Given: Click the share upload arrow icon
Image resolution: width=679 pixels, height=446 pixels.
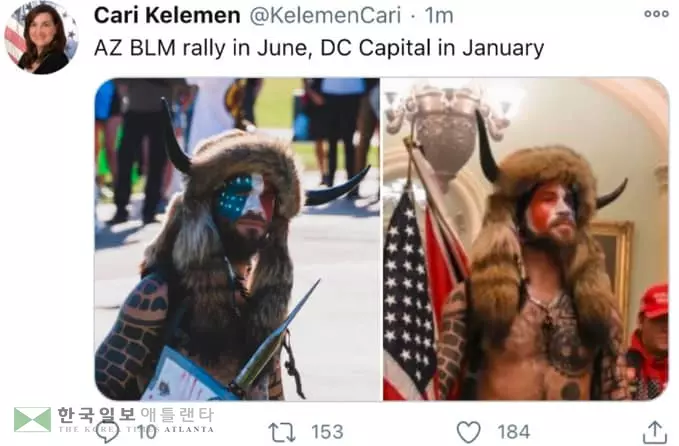Looking at the screenshot, I should point(655,432).
